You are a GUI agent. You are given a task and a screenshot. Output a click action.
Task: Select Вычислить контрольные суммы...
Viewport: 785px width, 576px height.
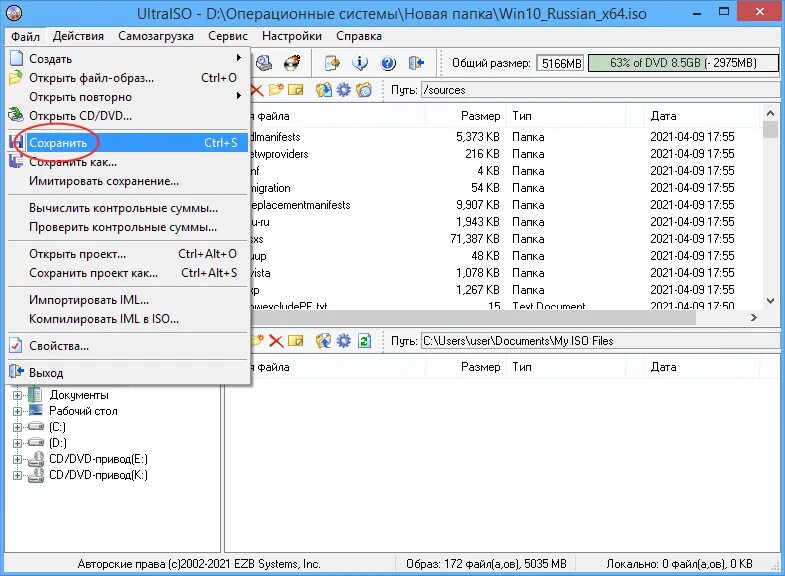tap(128, 208)
